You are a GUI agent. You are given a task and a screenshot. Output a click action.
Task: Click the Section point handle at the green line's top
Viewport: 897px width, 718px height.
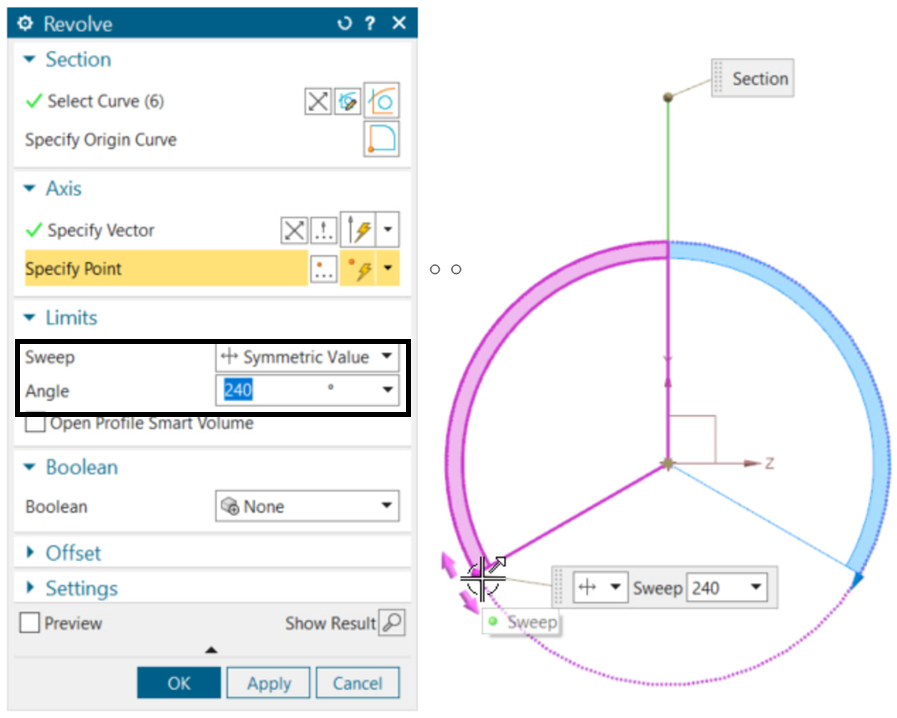(x=668, y=97)
